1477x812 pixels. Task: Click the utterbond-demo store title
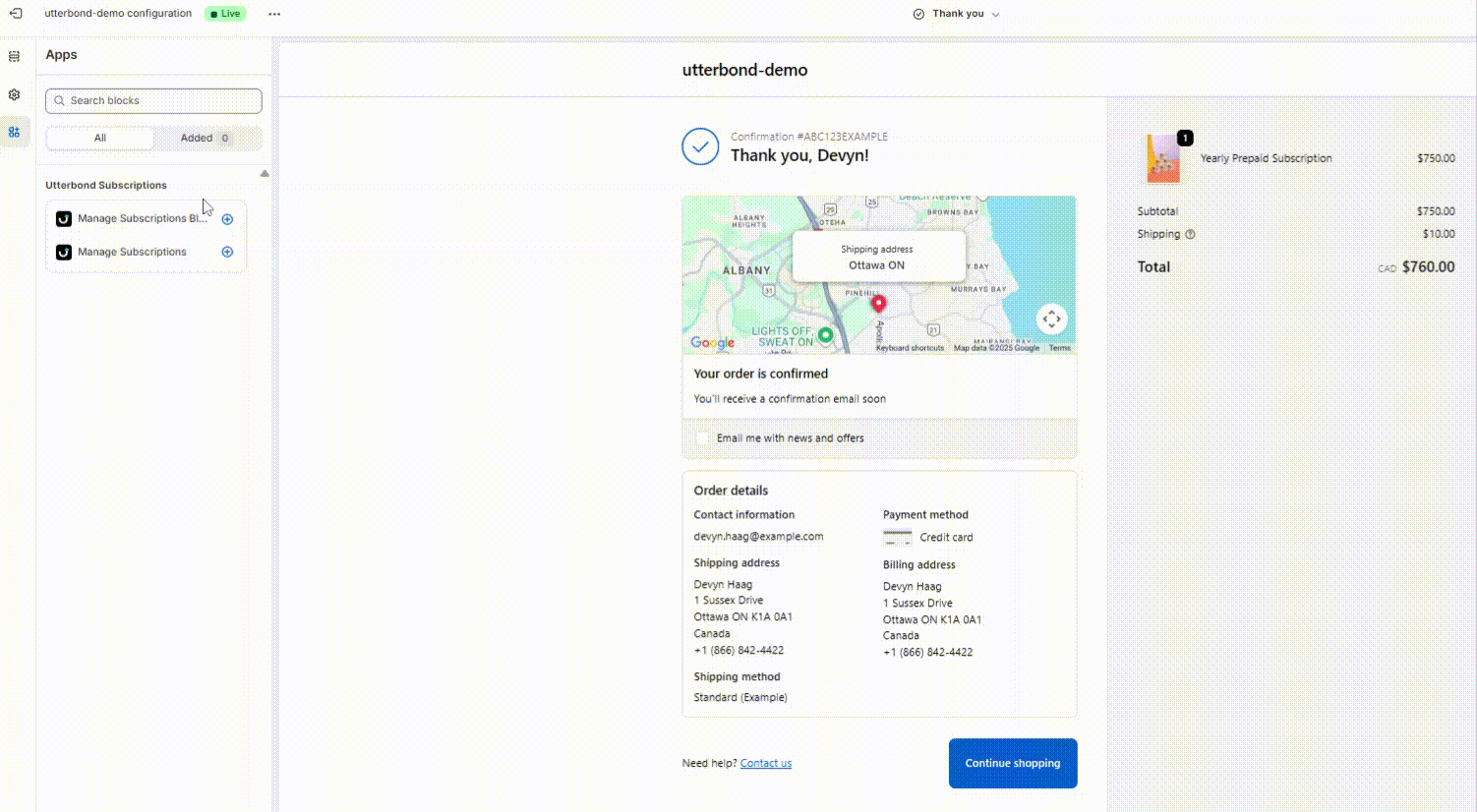tap(744, 70)
